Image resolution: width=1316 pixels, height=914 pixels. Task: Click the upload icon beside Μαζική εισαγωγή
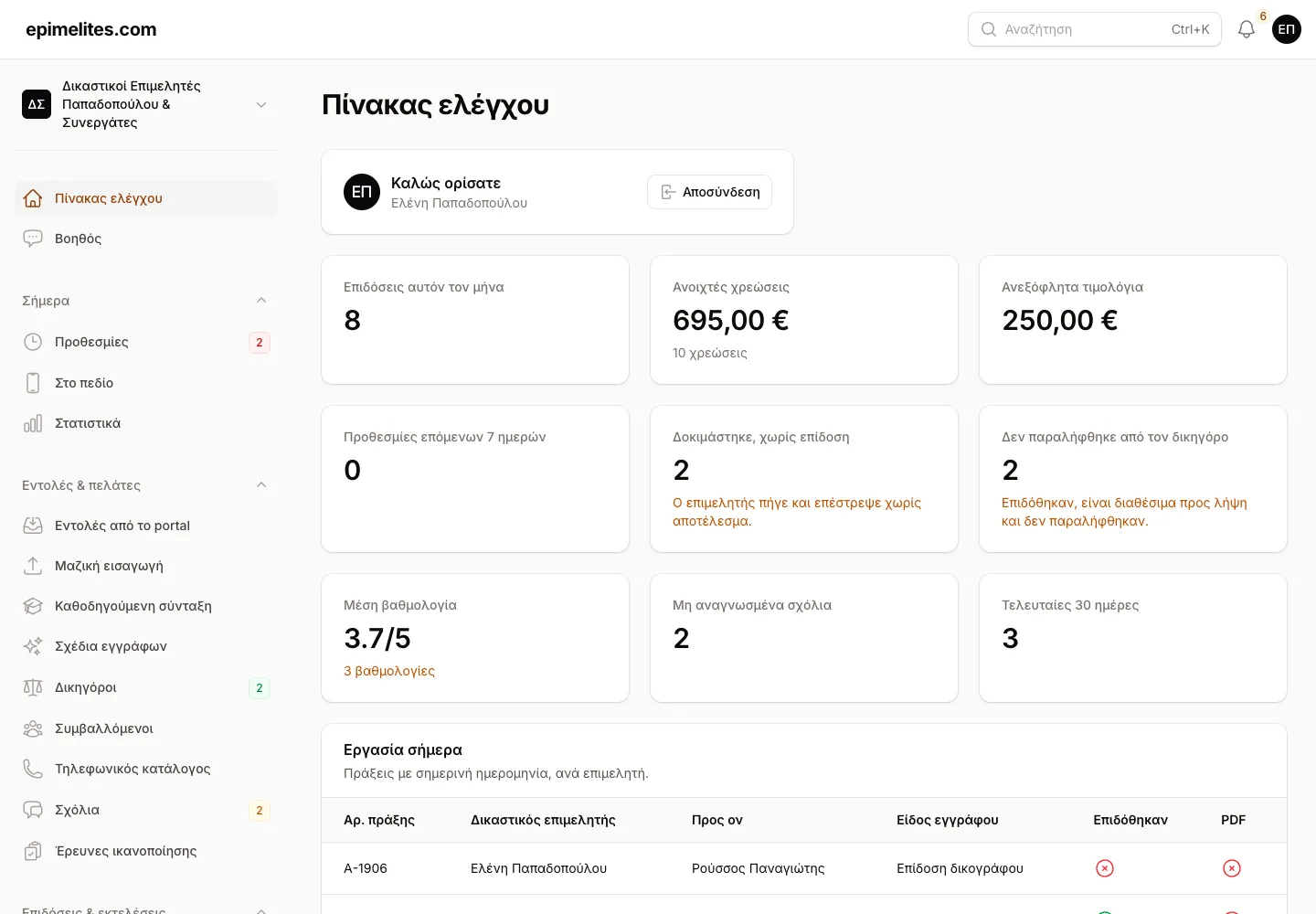coord(33,566)
